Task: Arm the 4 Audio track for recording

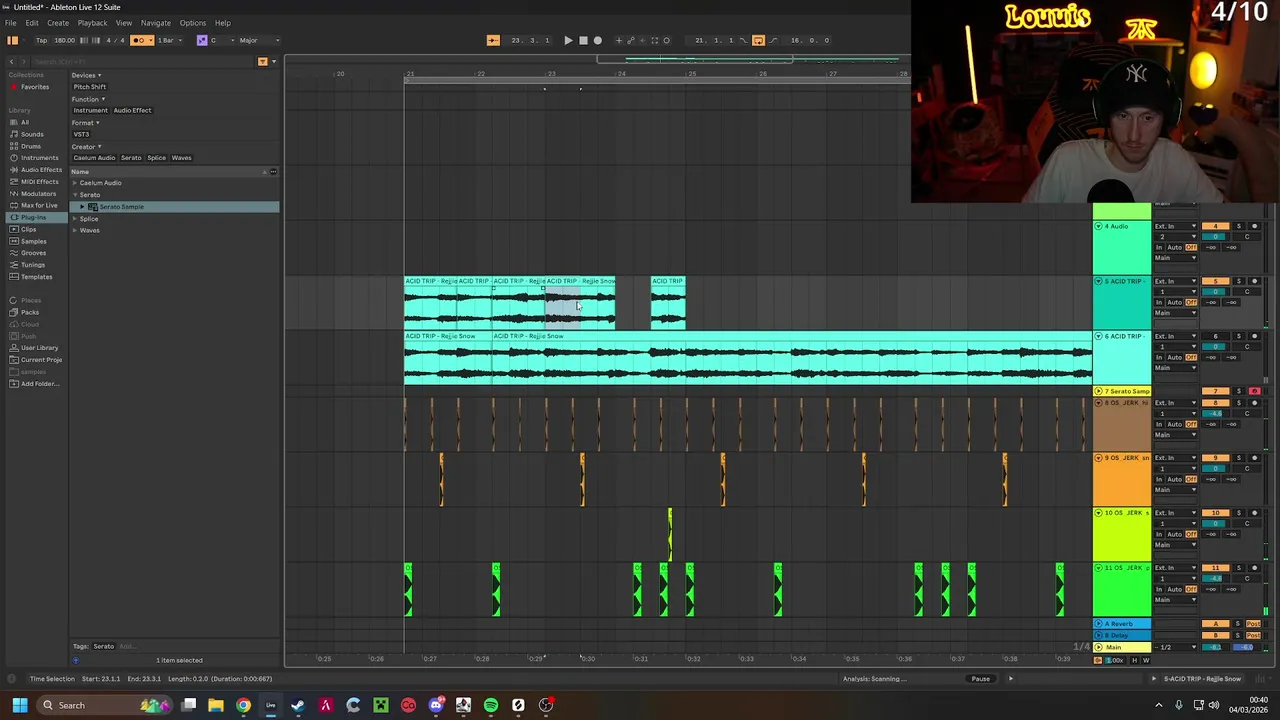Action: coord(1254,226)
